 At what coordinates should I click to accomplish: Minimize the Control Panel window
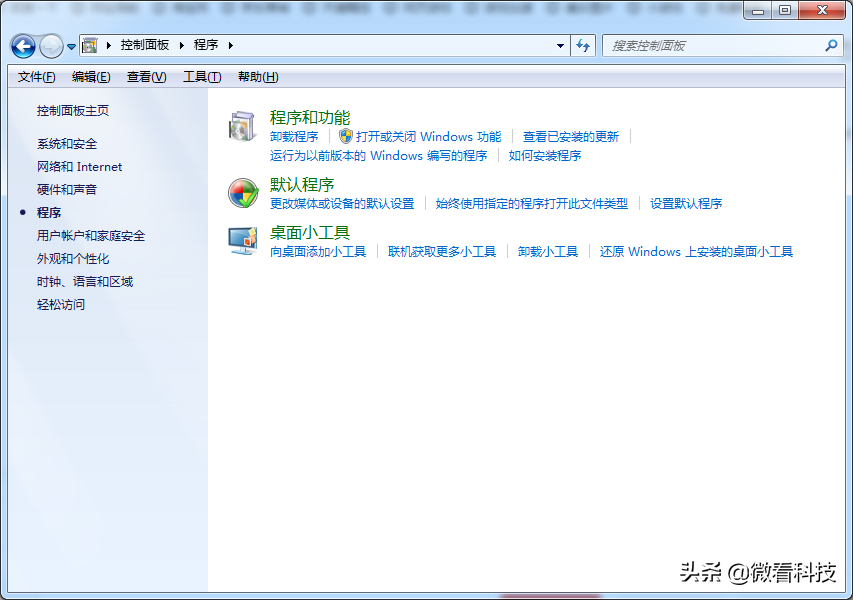click(758, 10)
